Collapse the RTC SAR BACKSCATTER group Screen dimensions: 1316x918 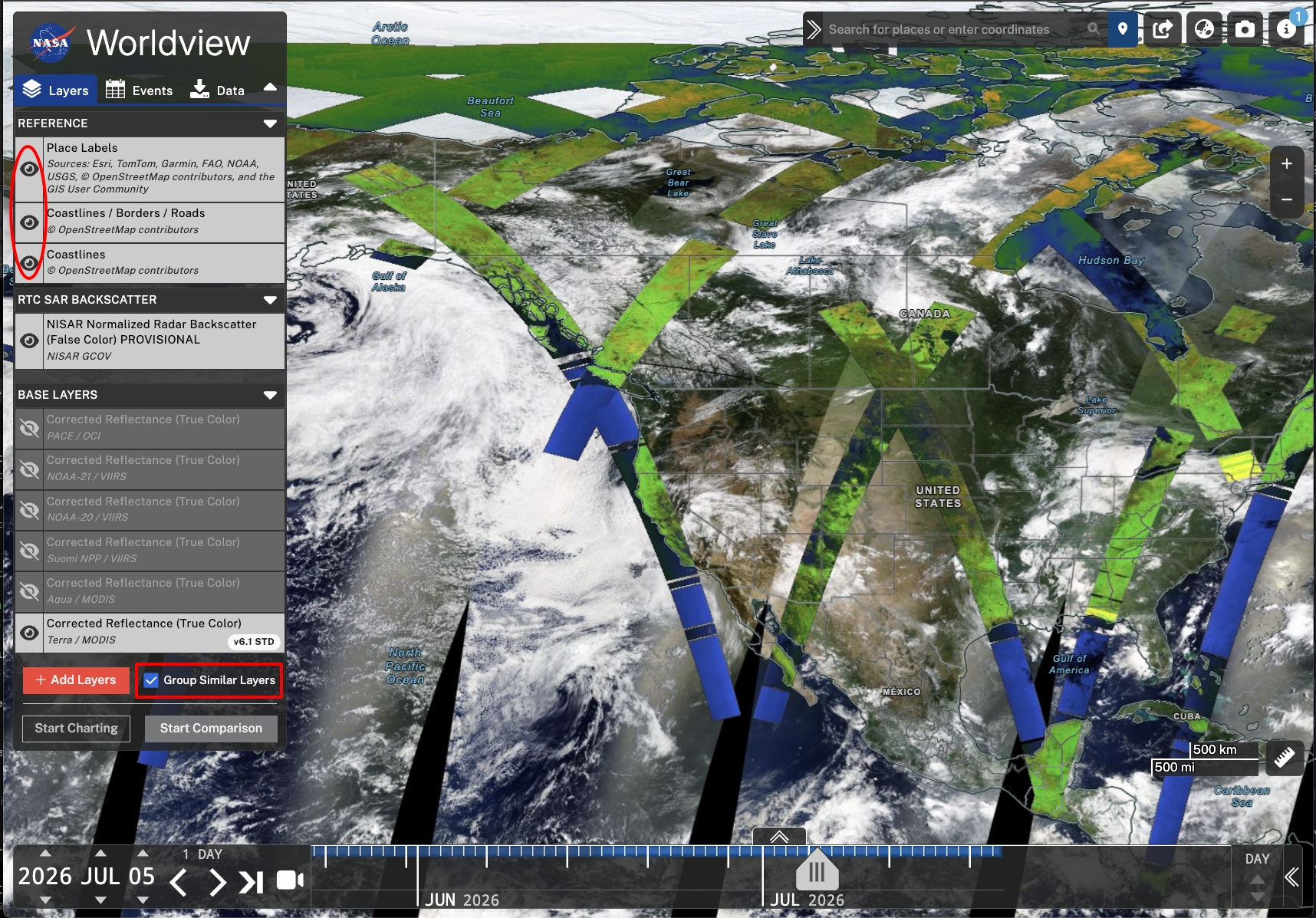270,300
